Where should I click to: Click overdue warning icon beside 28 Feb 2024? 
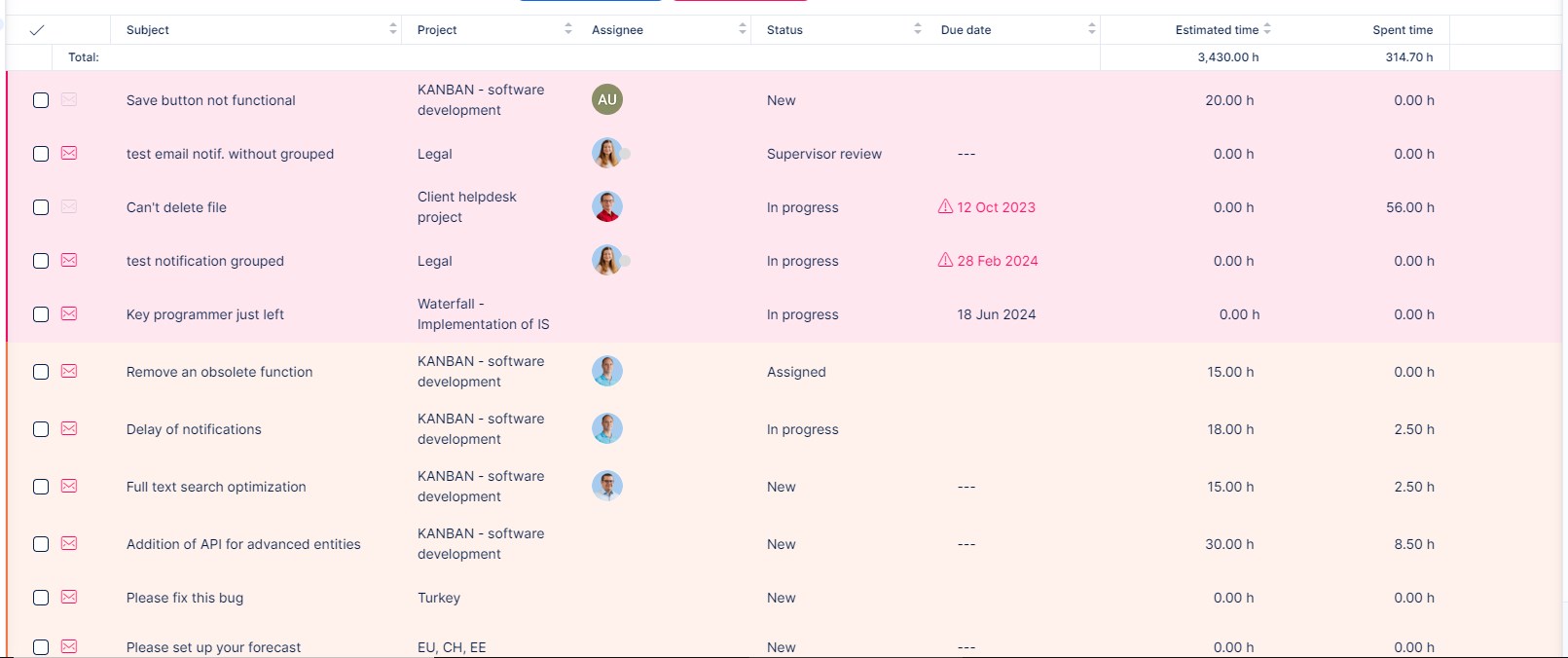[x=945, y=260]
